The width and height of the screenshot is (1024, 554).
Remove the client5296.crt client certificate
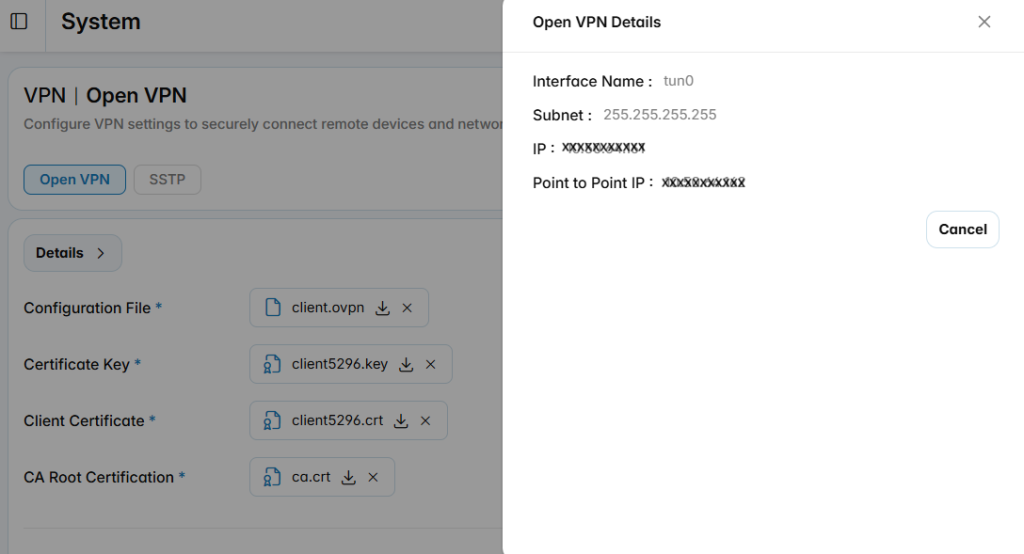(425, 421)
